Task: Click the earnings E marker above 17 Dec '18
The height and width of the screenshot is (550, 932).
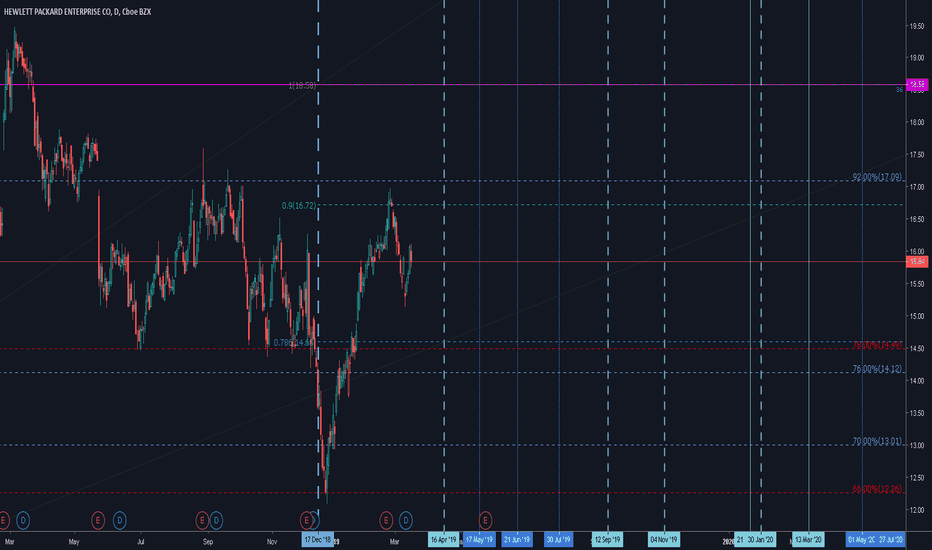Action: (x=307, y=521)
